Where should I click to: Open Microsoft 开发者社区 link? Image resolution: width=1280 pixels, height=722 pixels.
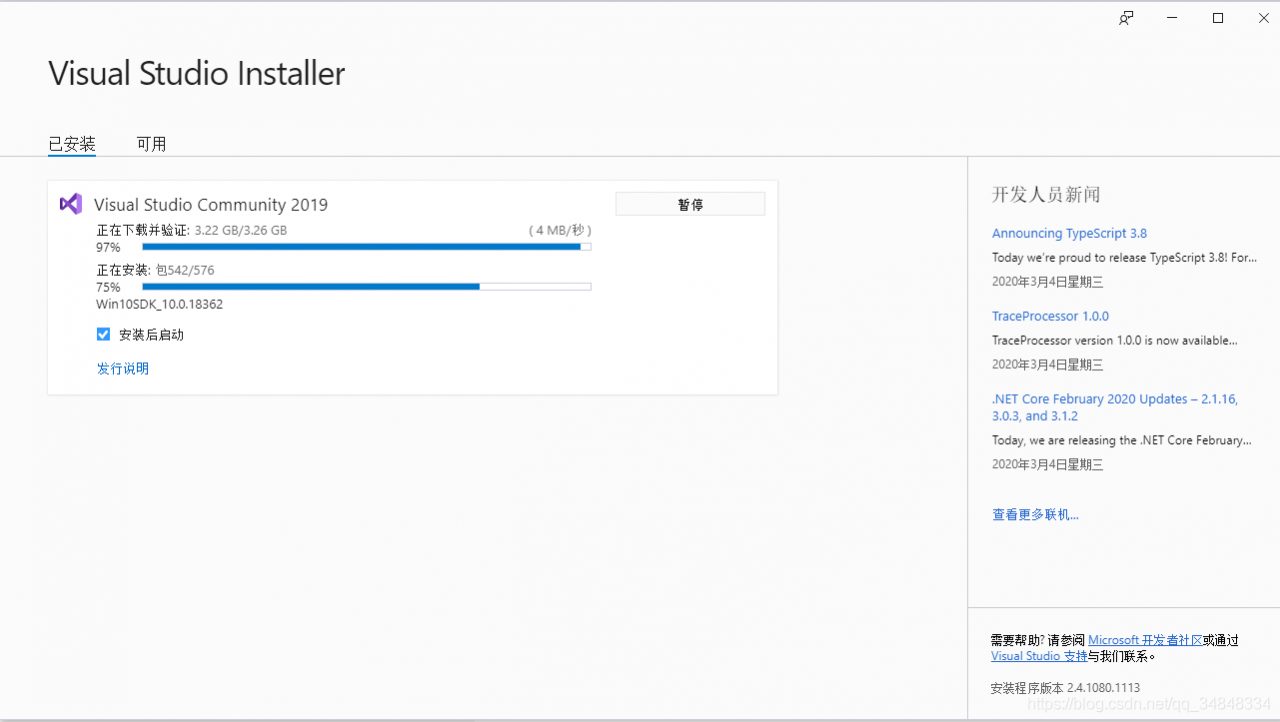click(1145, 640)
